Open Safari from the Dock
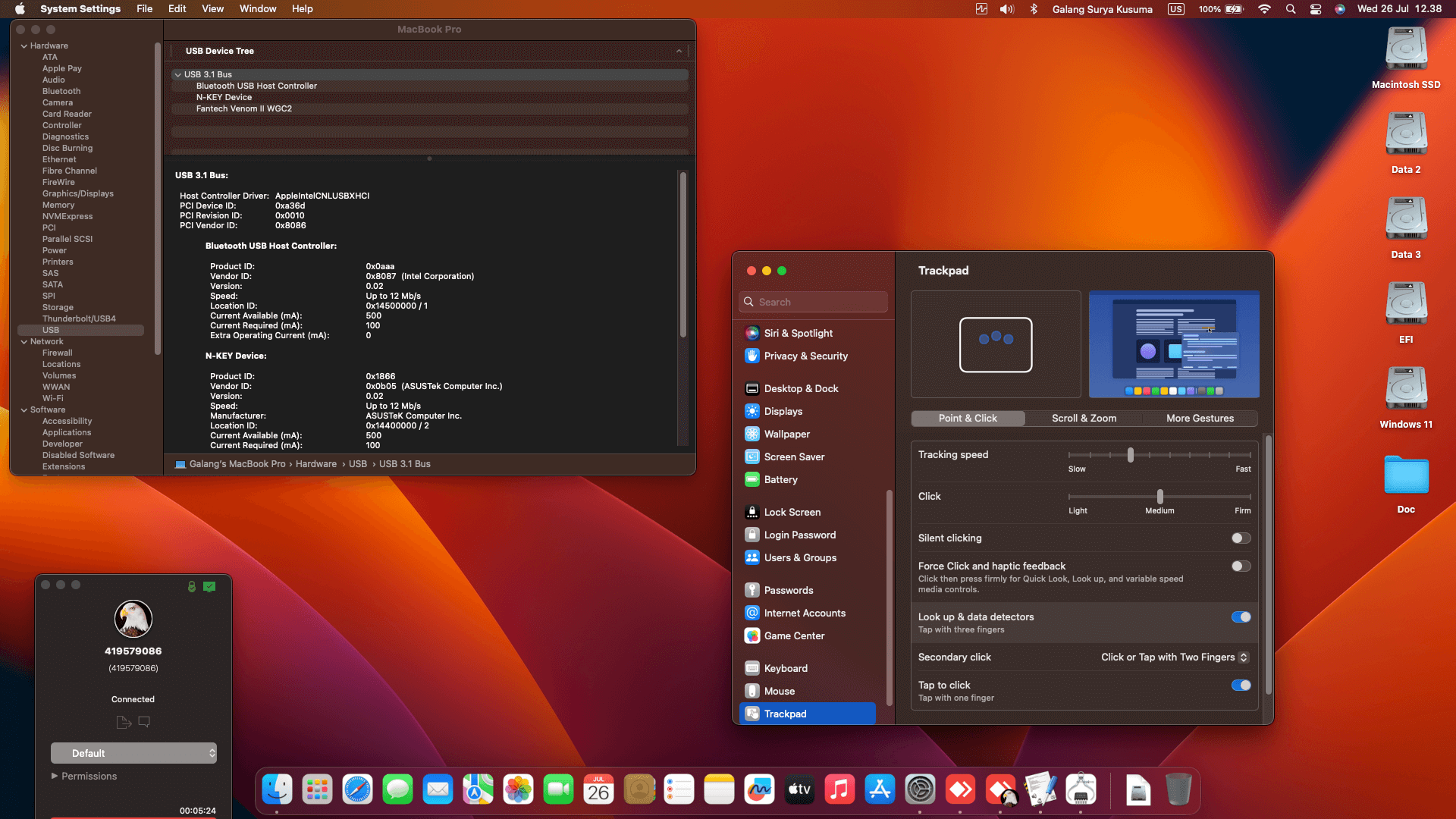 pyautogui.click(x=357, y=789)
